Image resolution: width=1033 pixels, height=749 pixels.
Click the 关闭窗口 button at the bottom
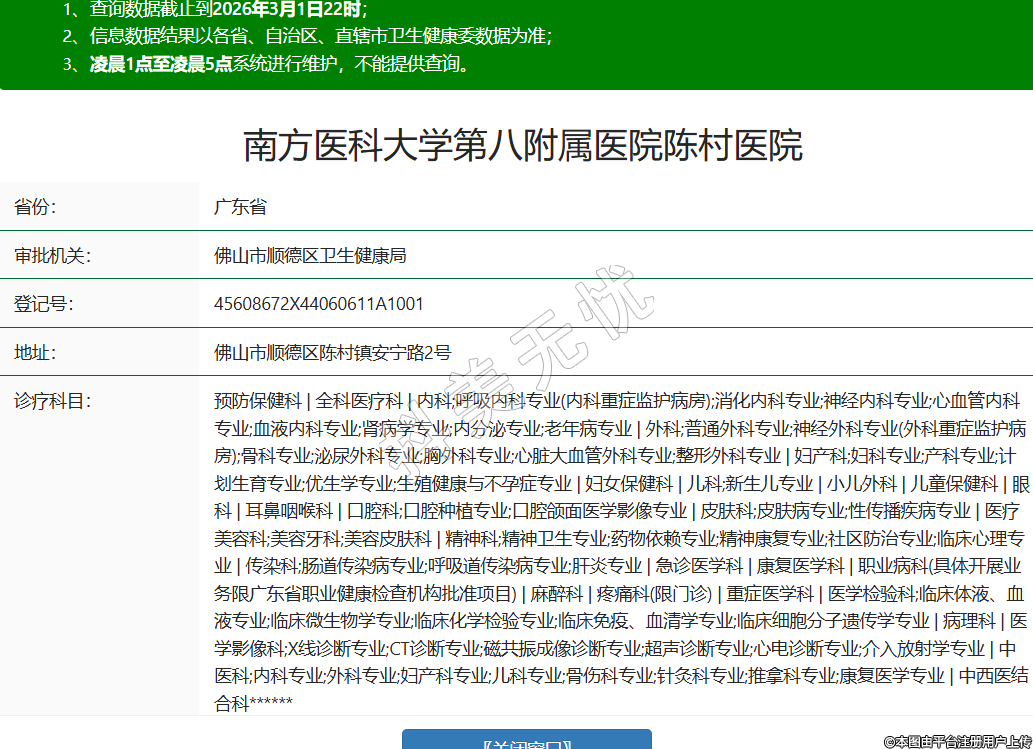pyautogui.click(x=527, y=740)
